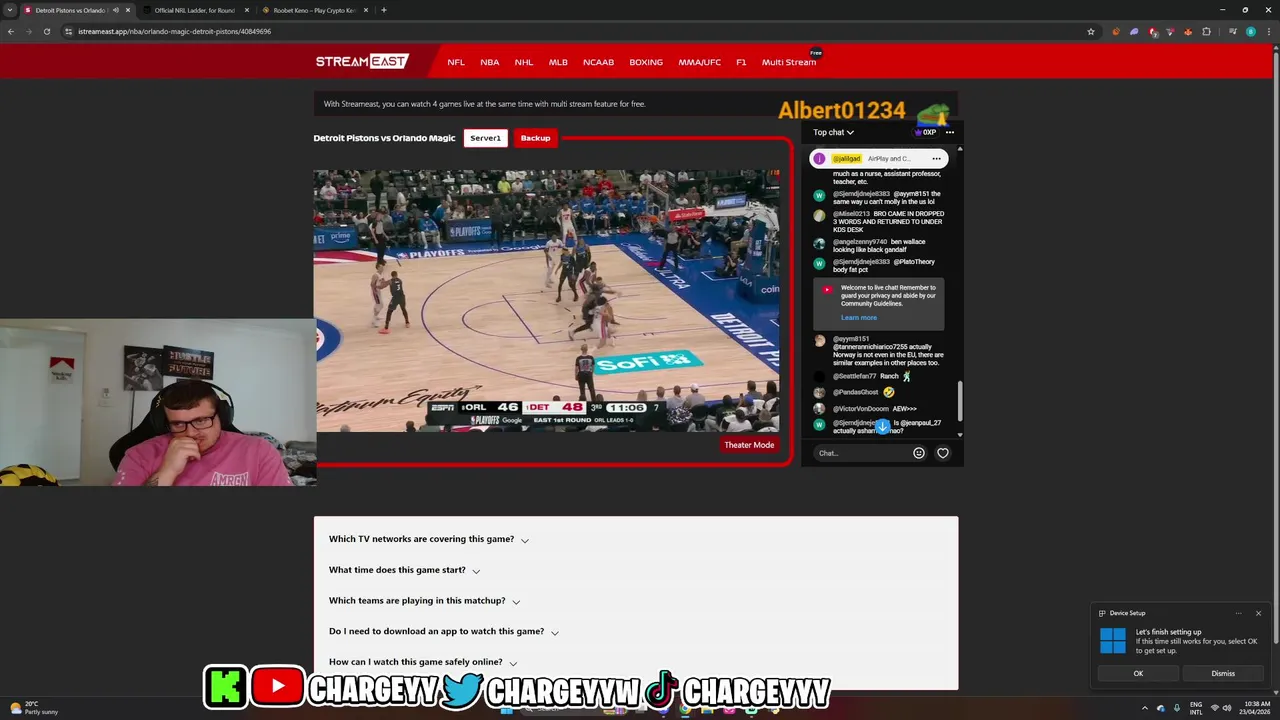Viewport: 1280px width, 720px height.
Task: Close the Official NRL Ladder tab
Action: pos(246,10)
